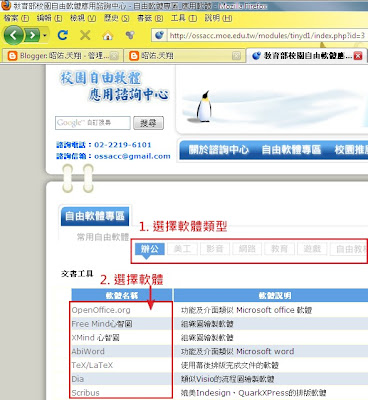The width and height of the screenshot is (368, 400).
Task: Click the 搜尋 search button
Action: (x=148, y=123)
